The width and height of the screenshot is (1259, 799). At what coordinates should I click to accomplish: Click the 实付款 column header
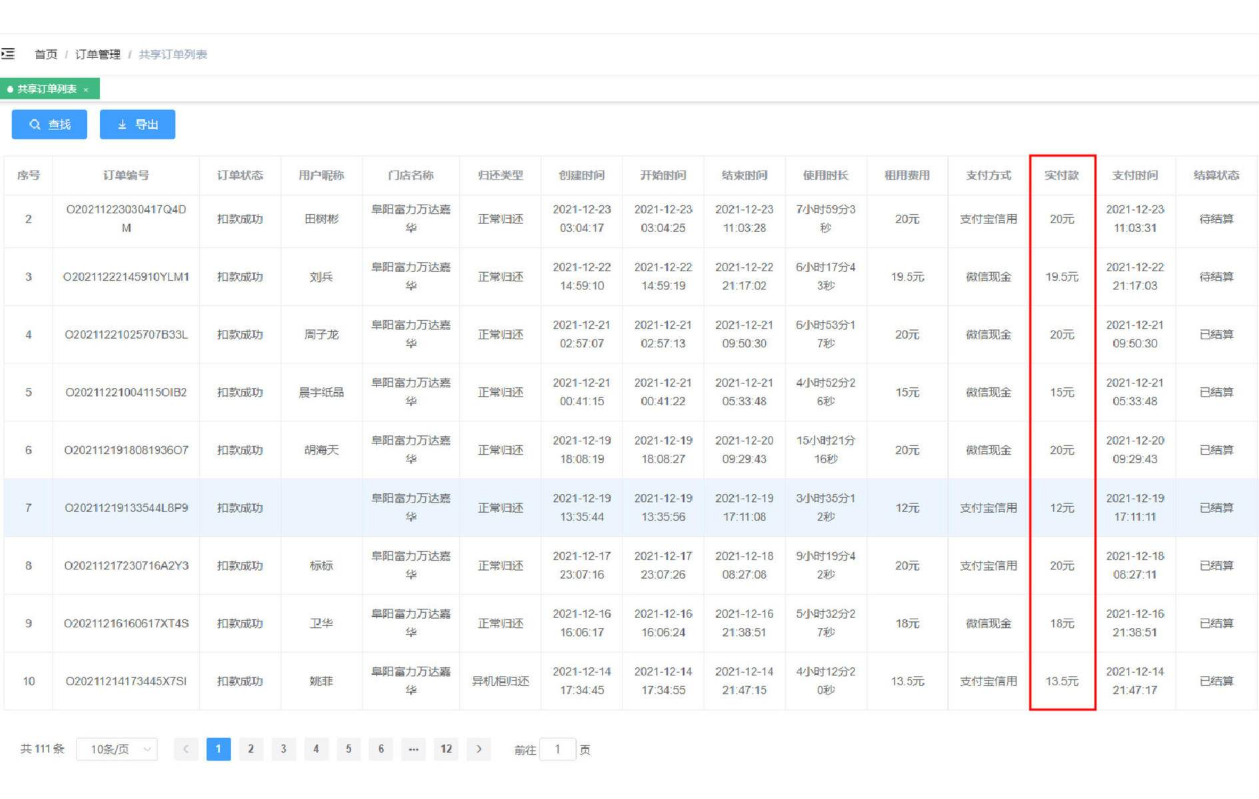pyautogui.click(x=1062, y=175)
